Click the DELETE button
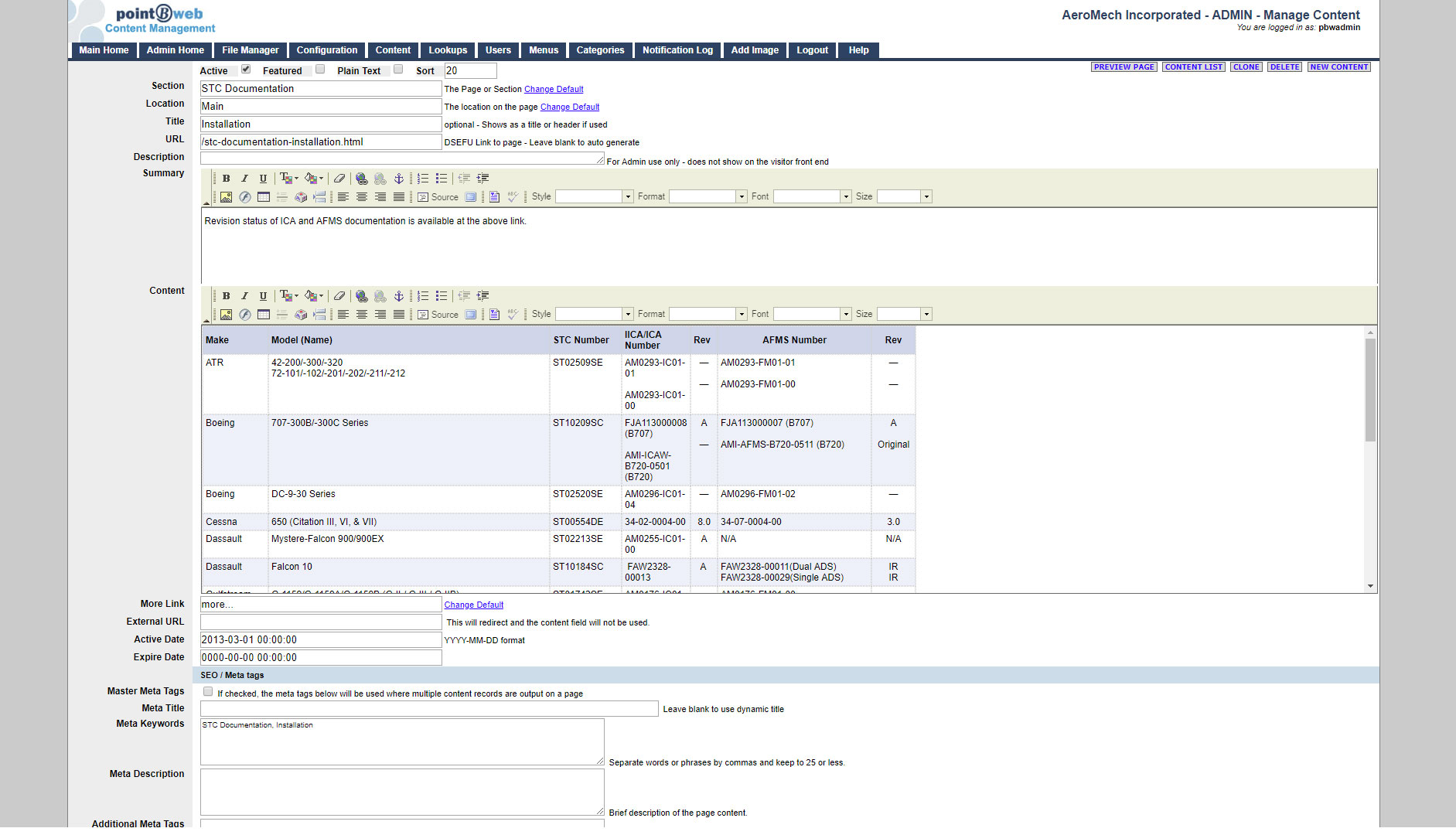 1285,67
